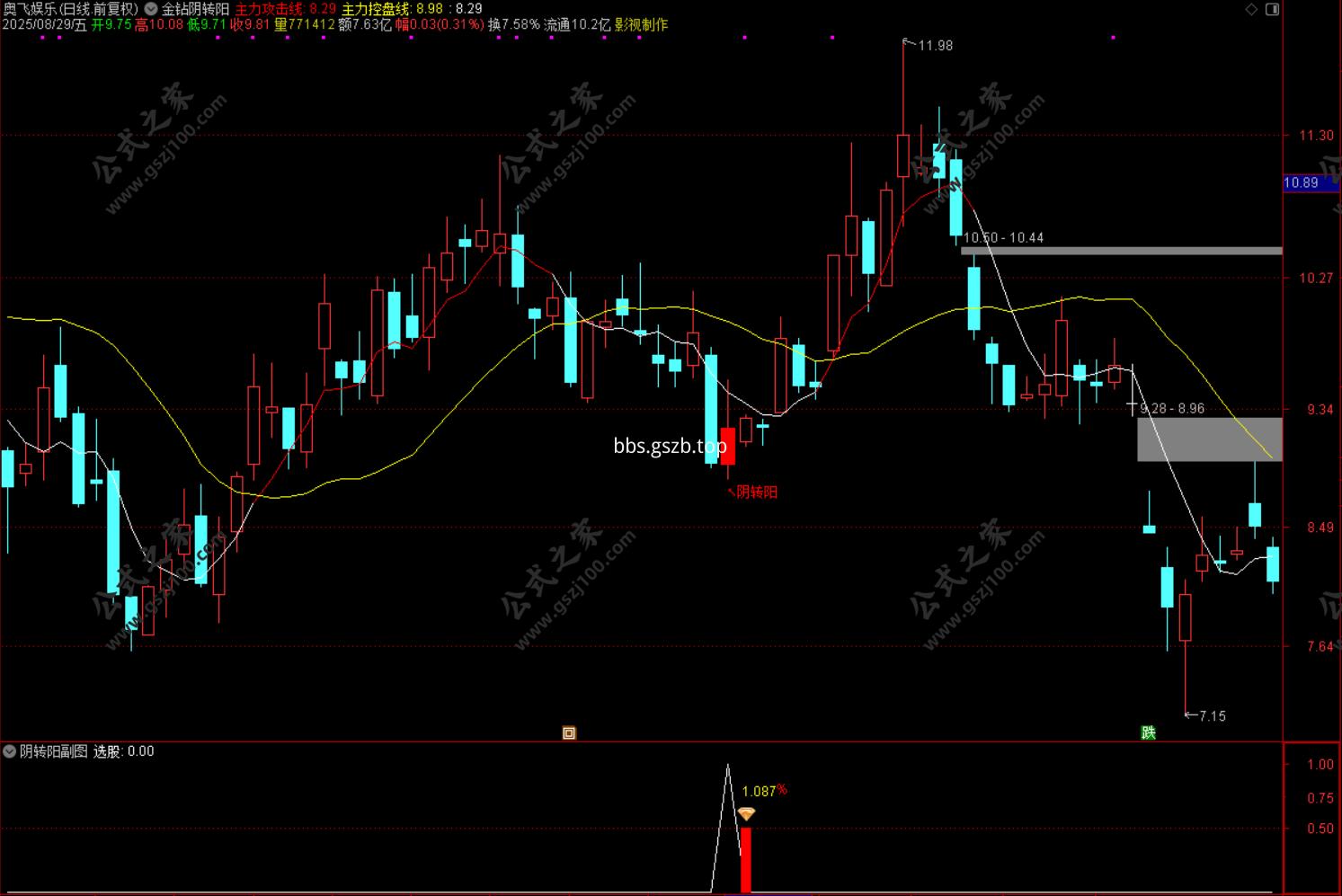The height and width of the screenshot is (896, 1342).
Task: Click the 10.27 axis price label
Action: (1316, 278)
